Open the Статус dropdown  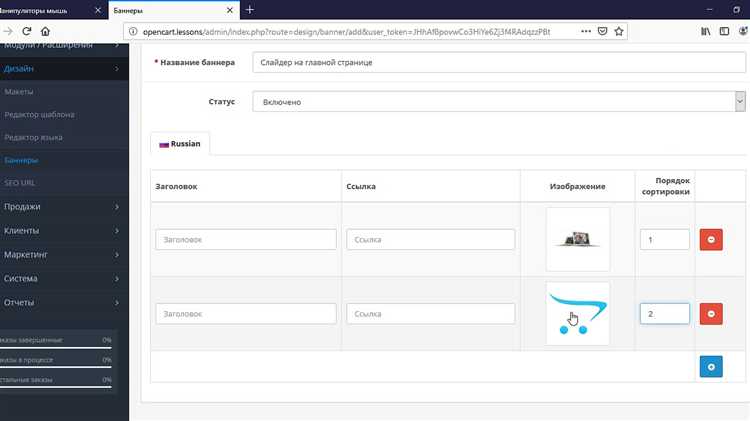pos(498,102)
